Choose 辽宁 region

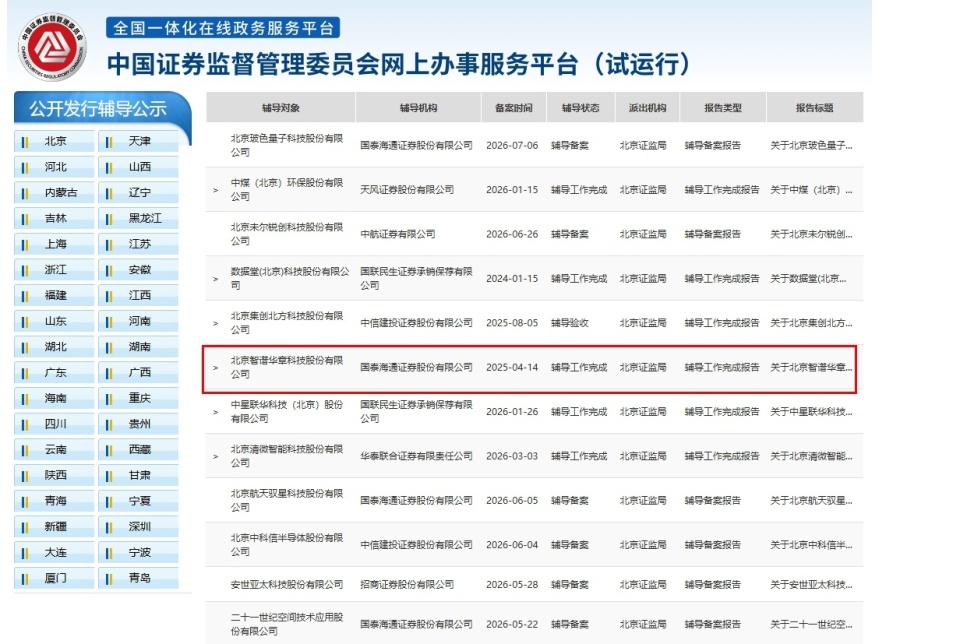point(138,193)
